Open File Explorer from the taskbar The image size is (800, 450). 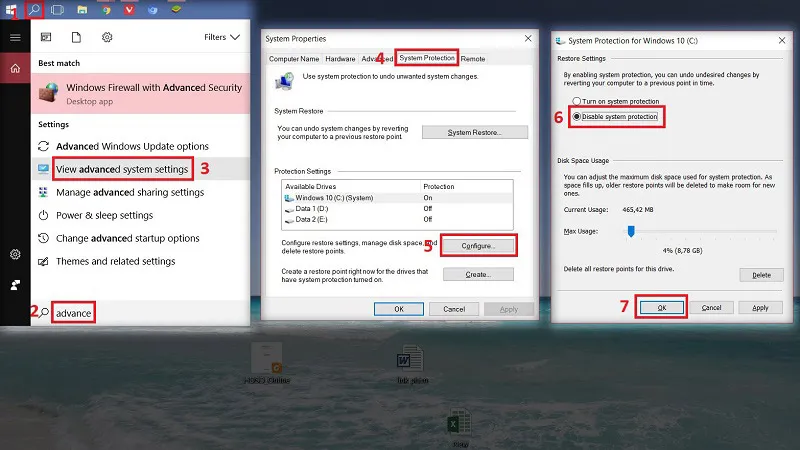pyautogui.click(x=82, y=9)
